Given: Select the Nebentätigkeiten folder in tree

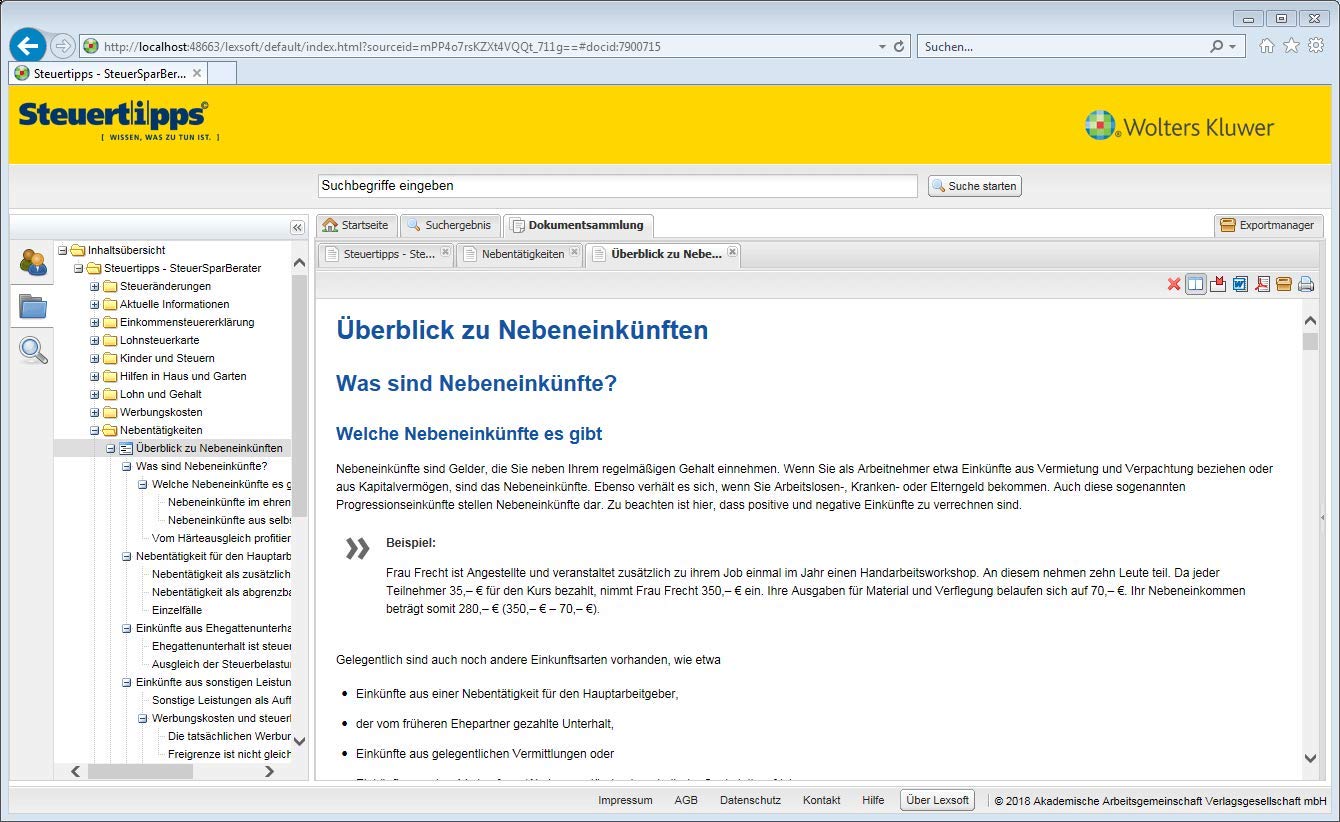Looking at the screenshot, I should 161,430.
